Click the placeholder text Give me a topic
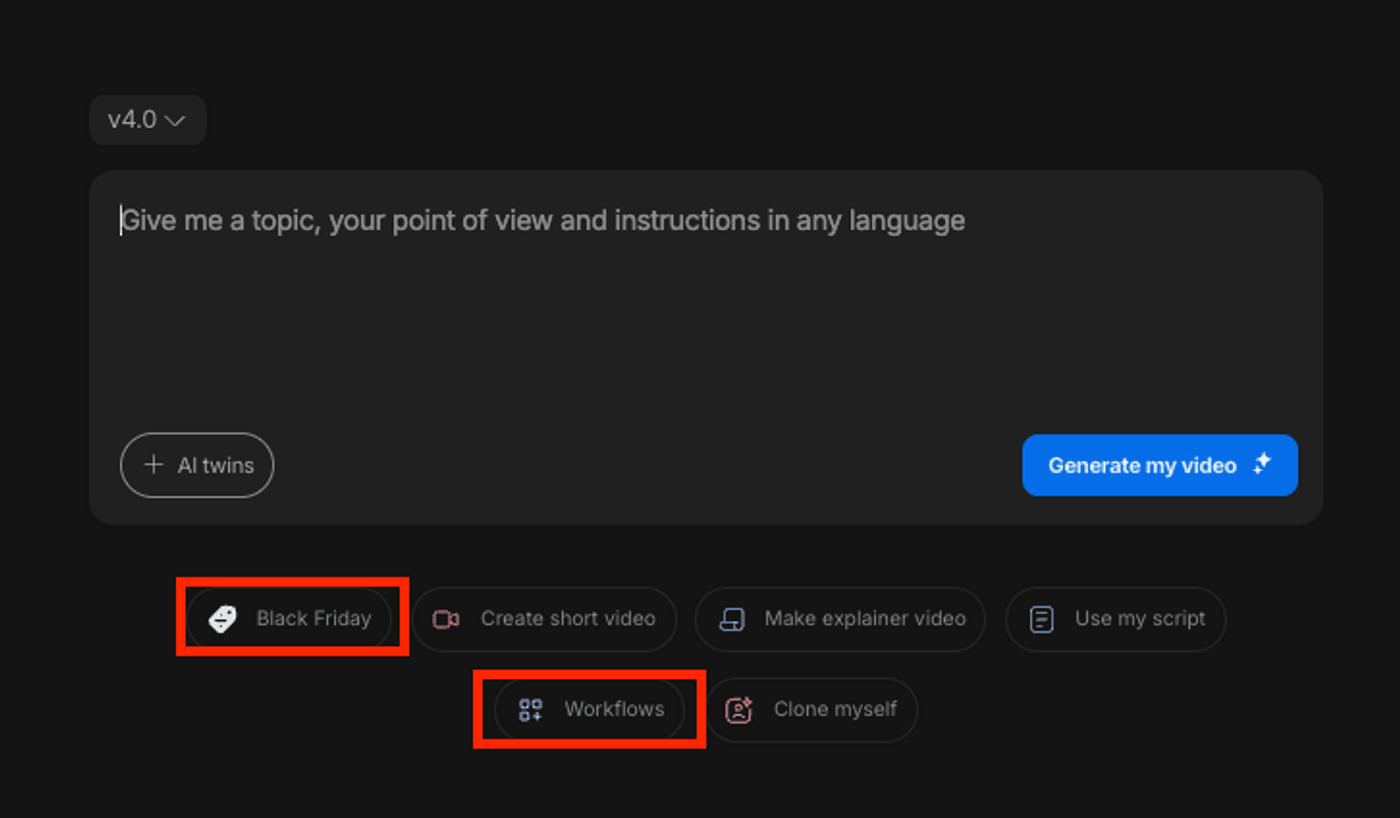Viewport: 1400px width, 818px height. click(540, 220)
